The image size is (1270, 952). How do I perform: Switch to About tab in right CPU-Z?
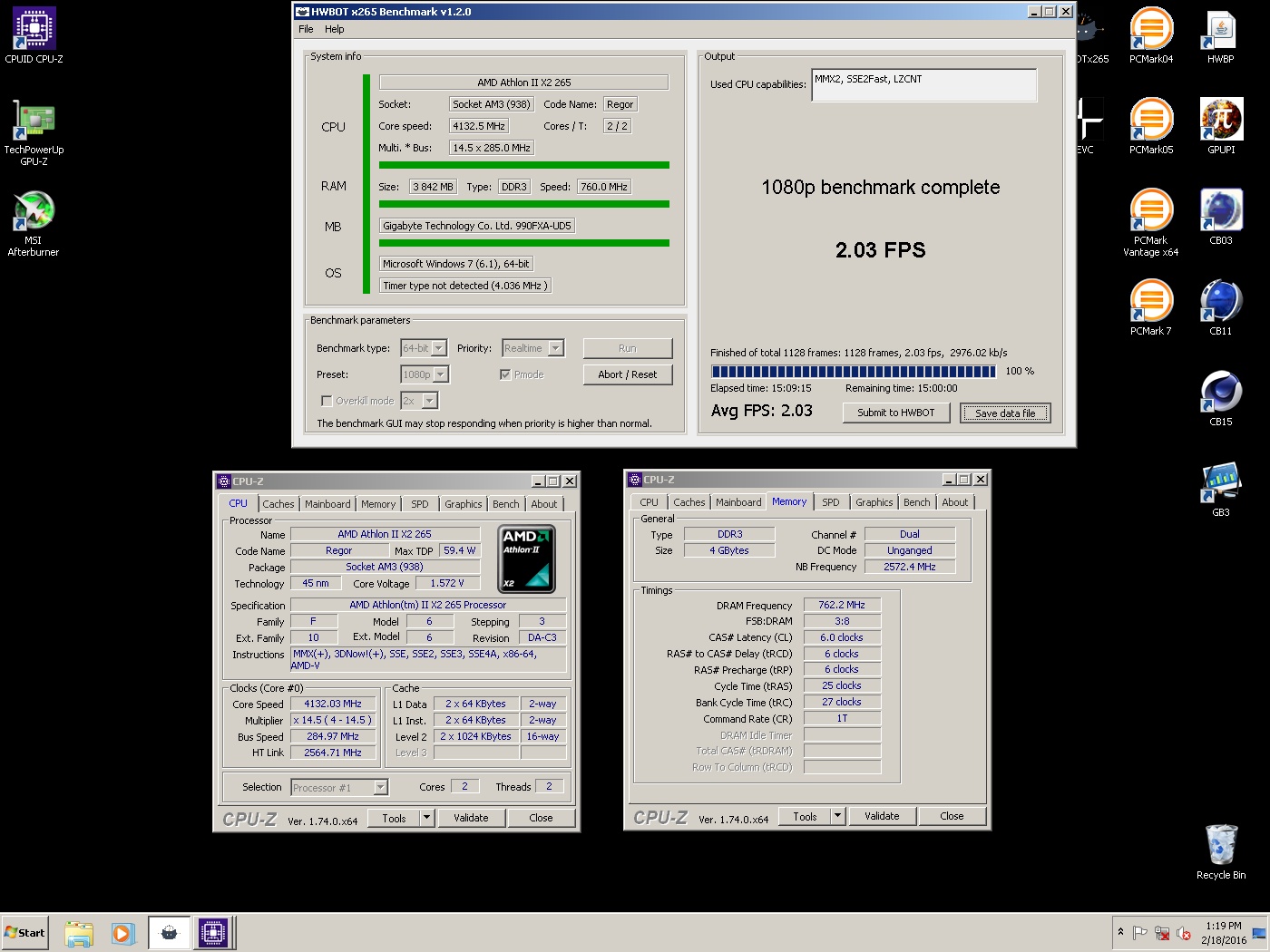(955, 502)
